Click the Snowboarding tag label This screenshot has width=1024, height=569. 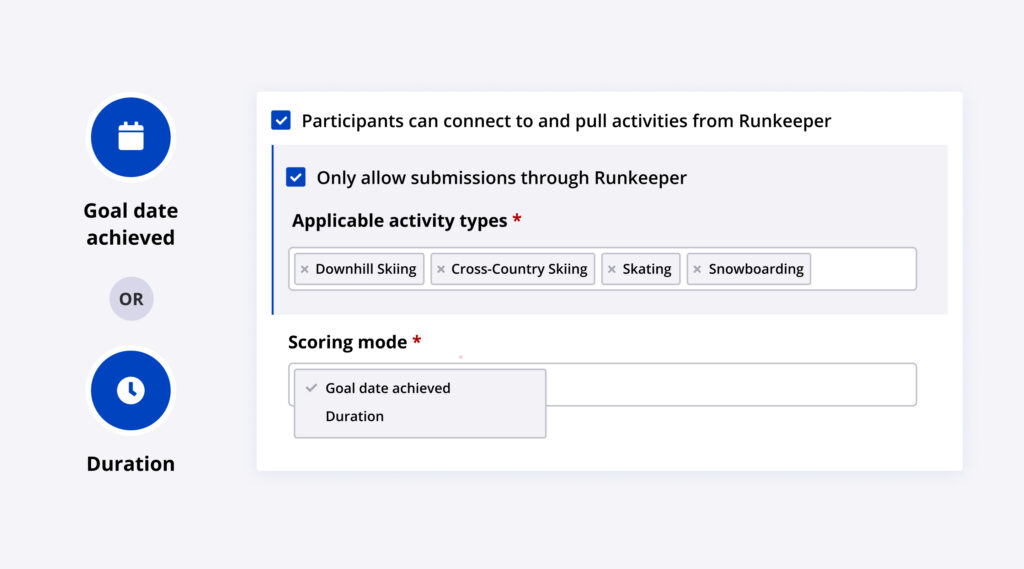pyautogui.click(x=756, y=269)
